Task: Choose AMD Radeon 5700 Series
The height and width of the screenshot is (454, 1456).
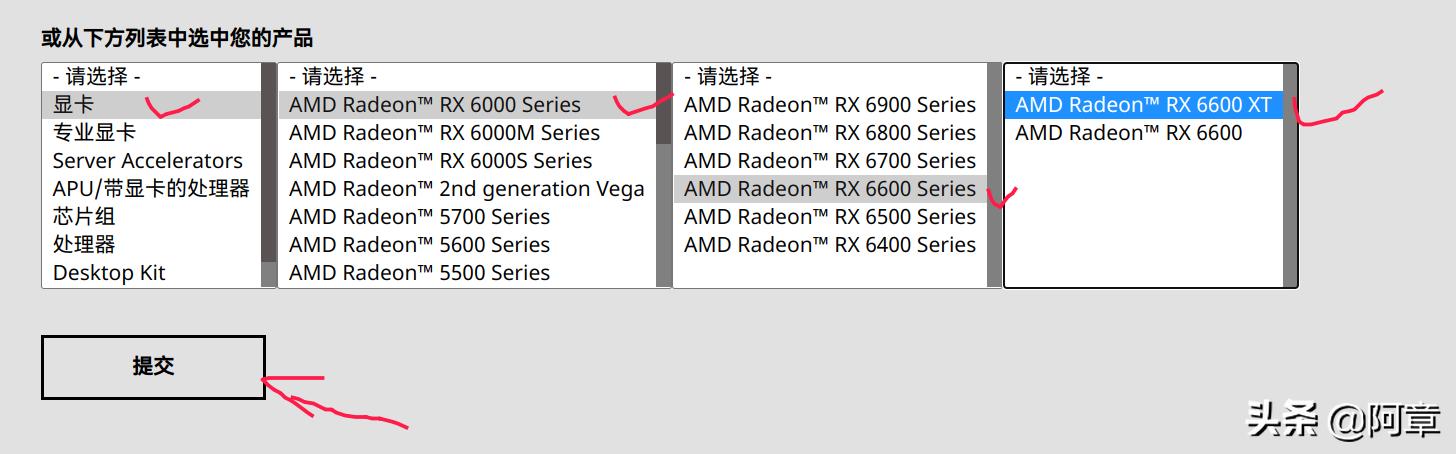Action: [x=419, y=217]
